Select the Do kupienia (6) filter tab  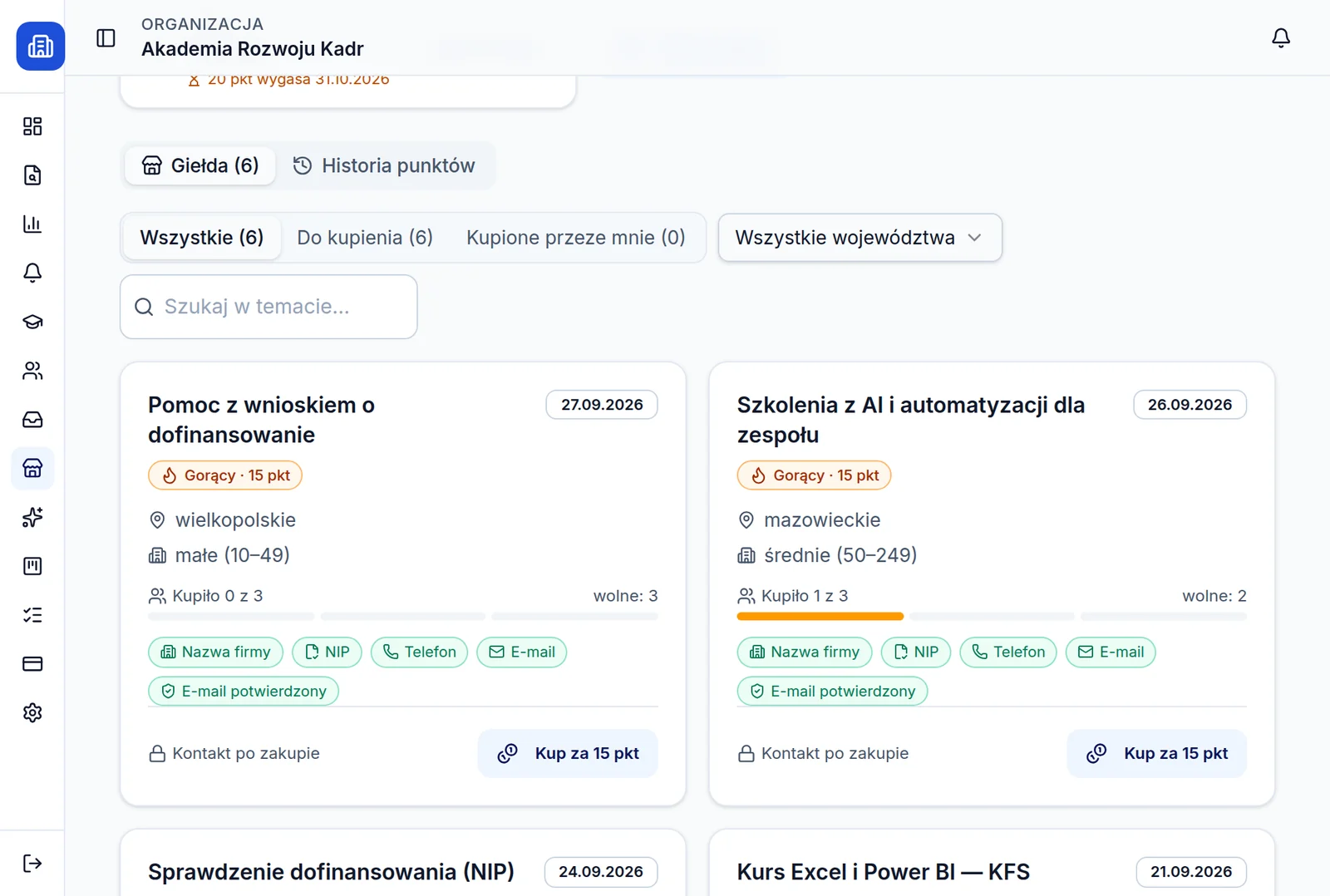(365, 238)
